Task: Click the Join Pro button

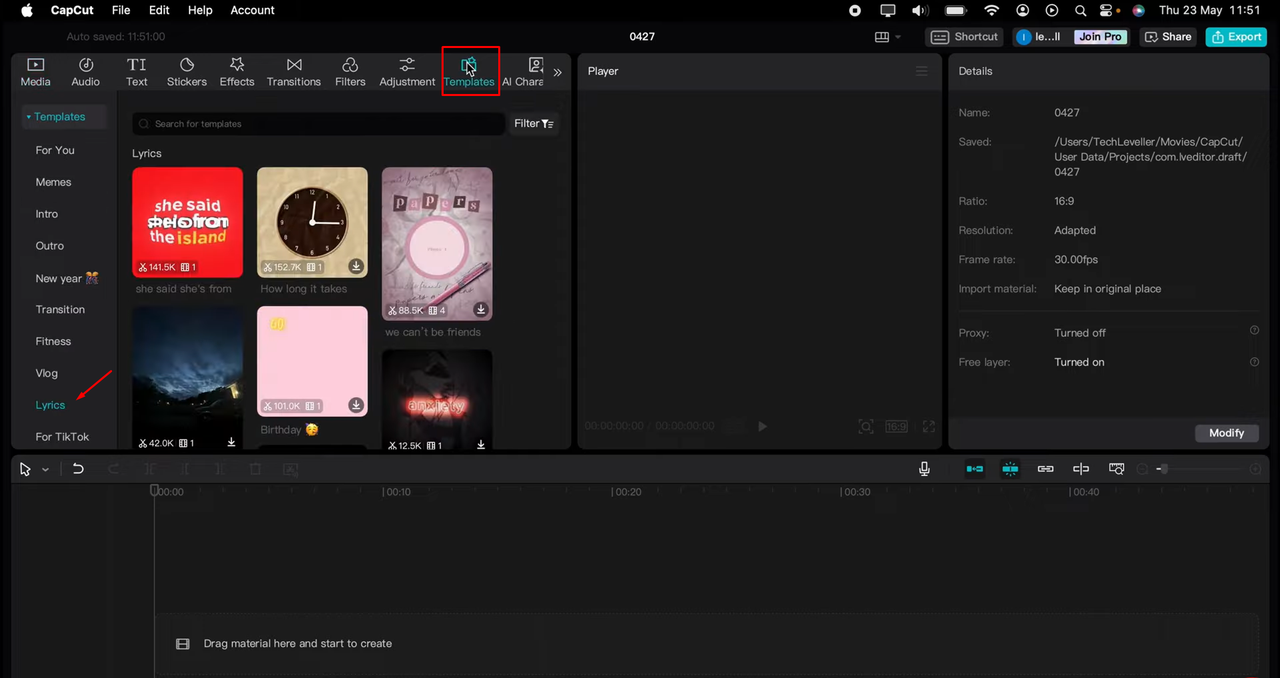Action: click(1101, 37)
